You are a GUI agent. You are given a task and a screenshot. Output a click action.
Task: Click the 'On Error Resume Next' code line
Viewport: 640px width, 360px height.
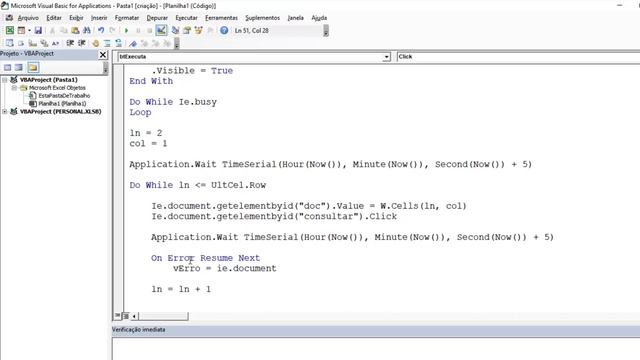(x=205, y=258)
